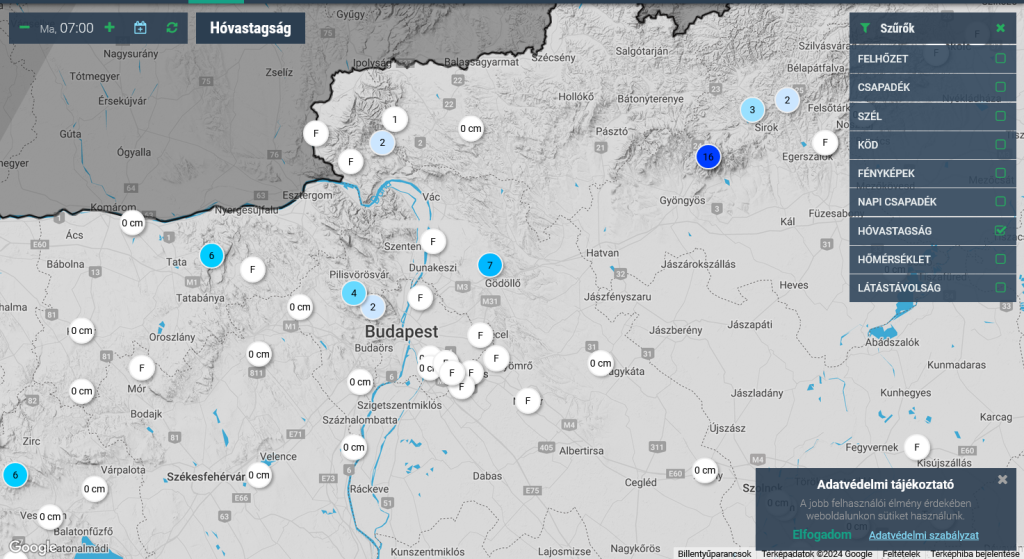Click the Térképhiba bejelentése link
Screen dimensions: 1024x559
pos(975,554)
